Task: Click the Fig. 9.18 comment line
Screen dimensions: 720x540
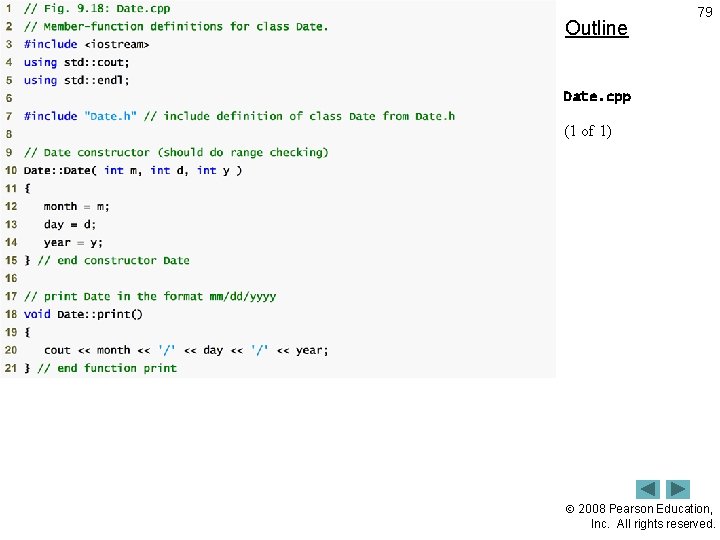Action: point(97,8)
